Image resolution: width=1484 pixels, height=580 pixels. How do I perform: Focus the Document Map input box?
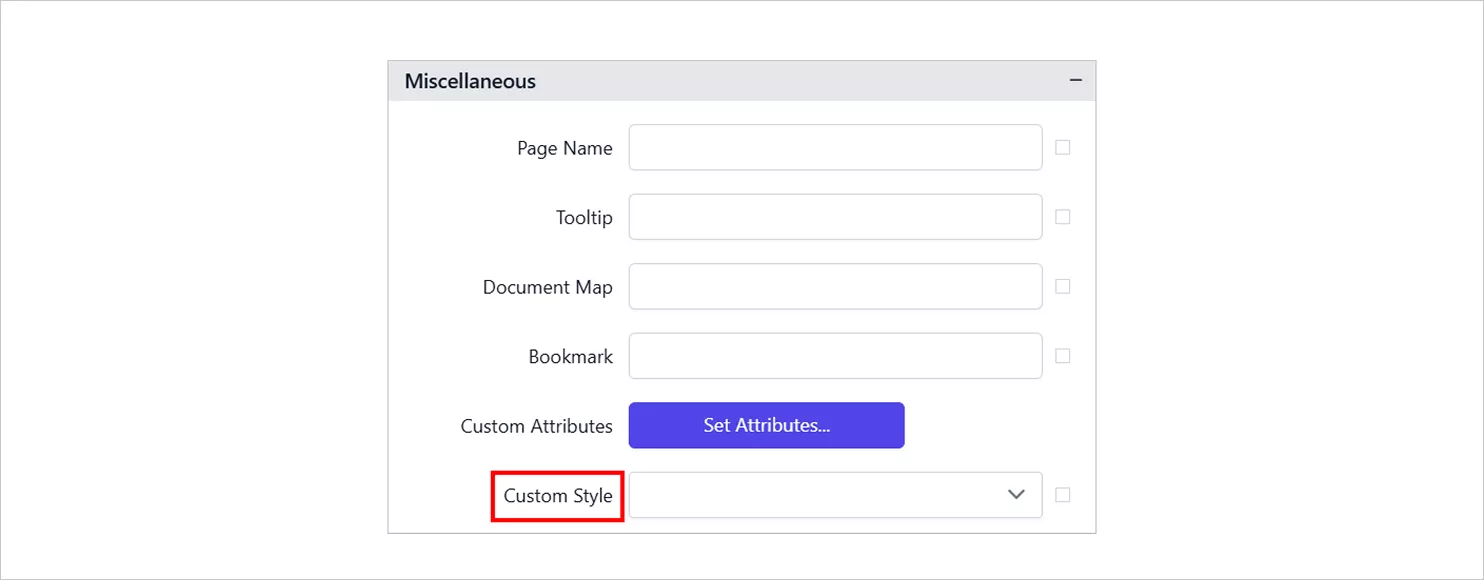tap(835, 287)
